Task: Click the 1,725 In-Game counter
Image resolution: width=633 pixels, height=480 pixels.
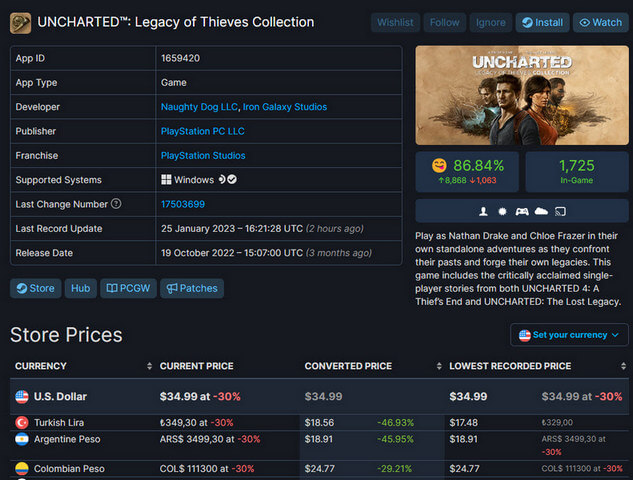Action: pyautogui.click(x=576, y=166)
